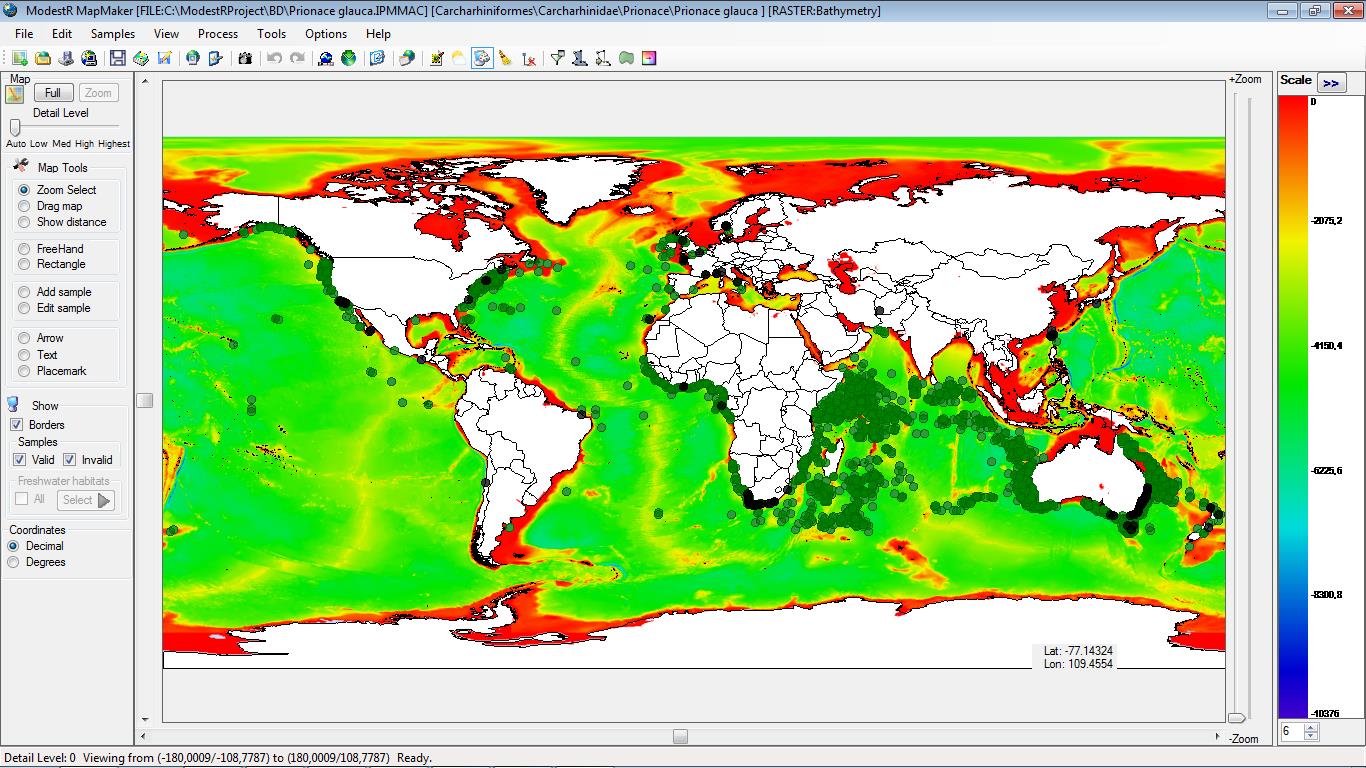This screenshot has width=1366, height=768.
Task: Click the cloud and sun toolbar icon
Action: 458,58
